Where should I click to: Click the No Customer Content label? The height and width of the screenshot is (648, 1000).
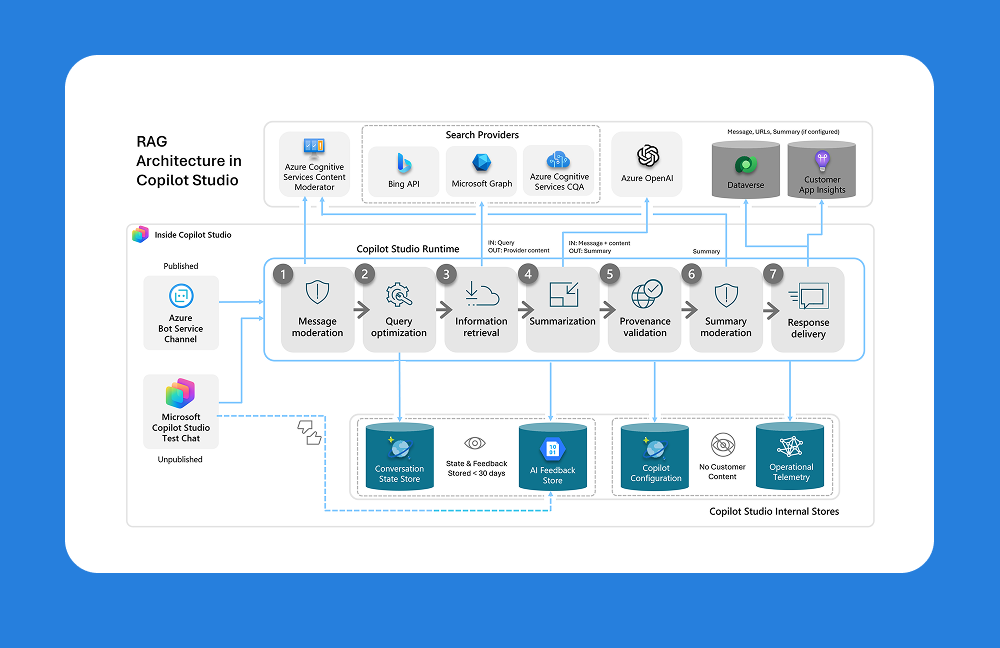tap(722, 472)
